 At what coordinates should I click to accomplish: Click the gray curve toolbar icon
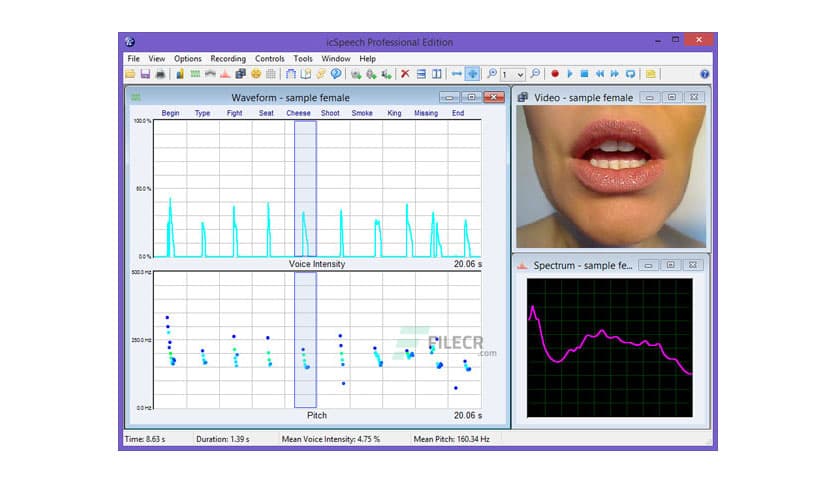pos(210,74)
